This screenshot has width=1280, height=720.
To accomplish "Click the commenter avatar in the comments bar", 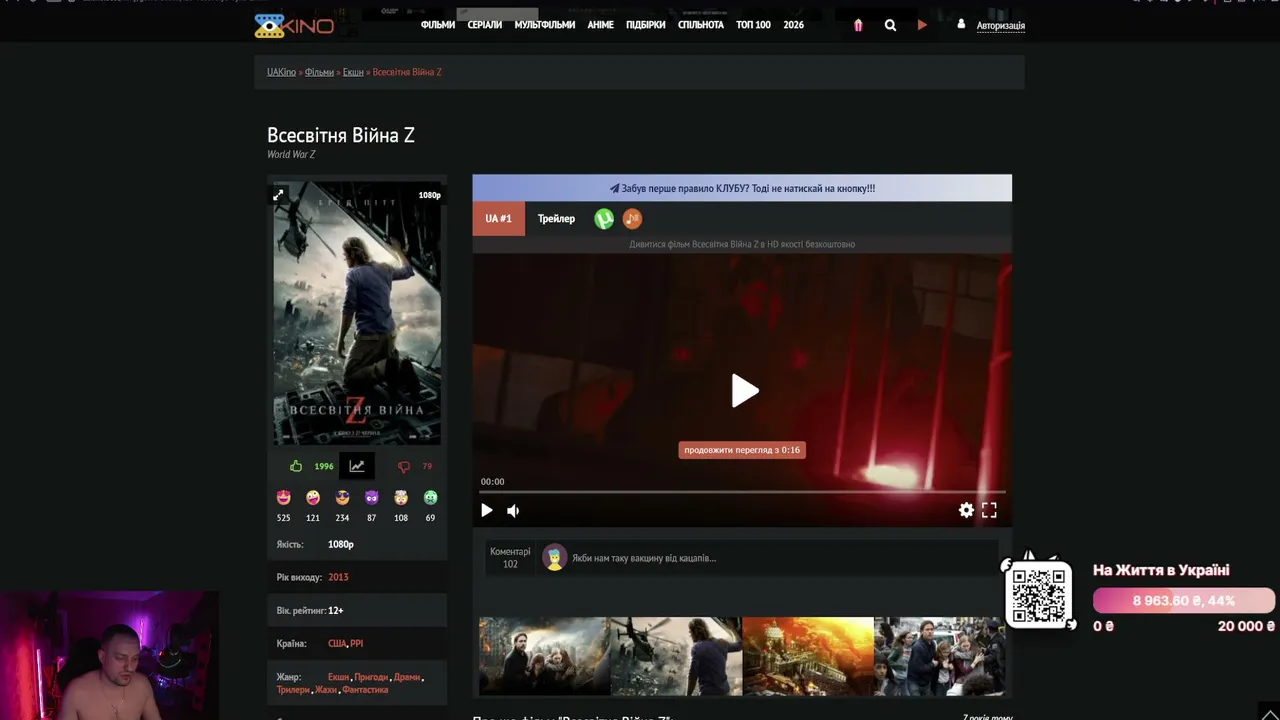I will [x=554, y=558].
